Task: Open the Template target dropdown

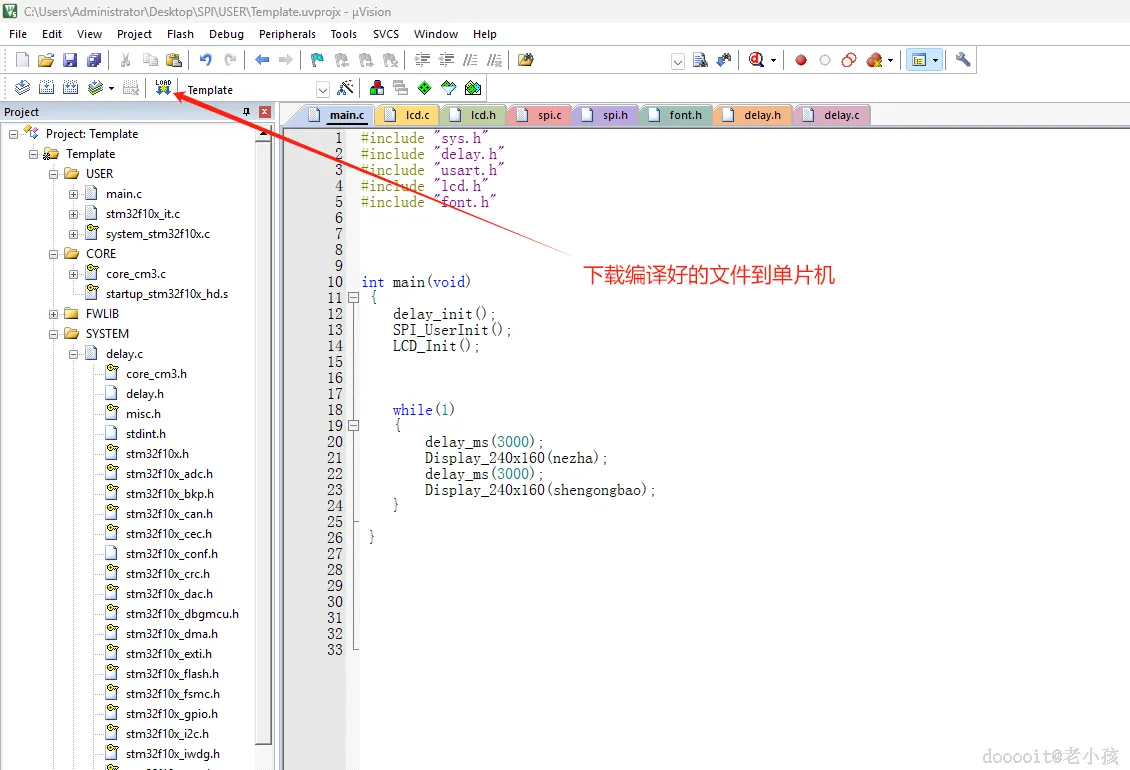Action: [323, 89]
